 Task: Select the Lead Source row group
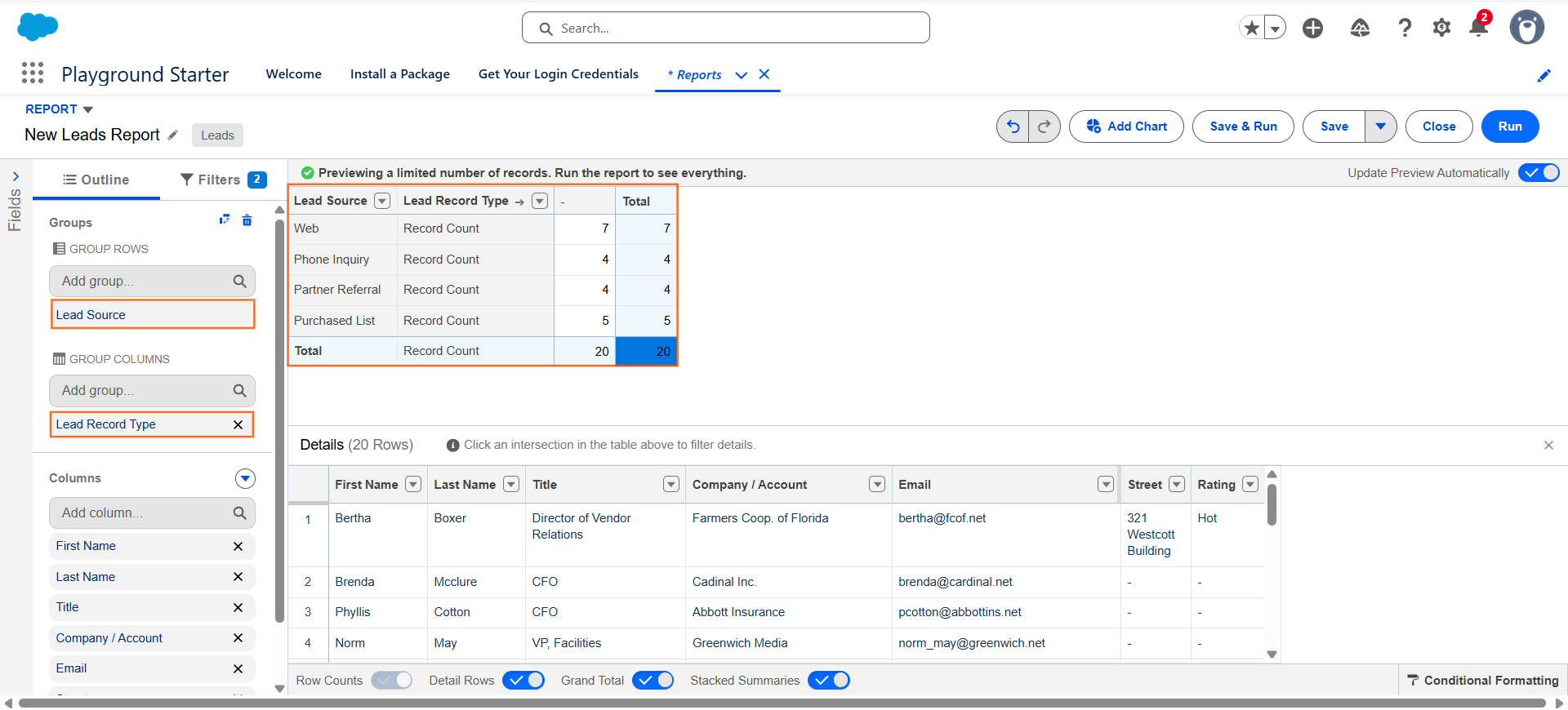pyautogui.click(x=153, y=315)
